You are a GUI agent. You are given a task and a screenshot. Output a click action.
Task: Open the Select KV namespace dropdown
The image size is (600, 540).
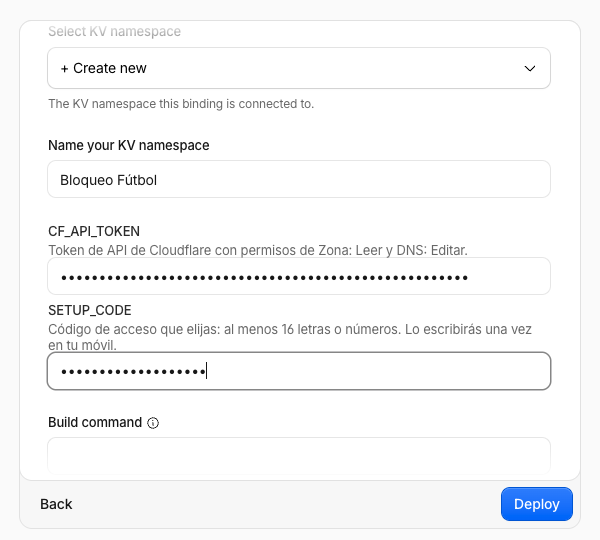[x=299, y=68]
